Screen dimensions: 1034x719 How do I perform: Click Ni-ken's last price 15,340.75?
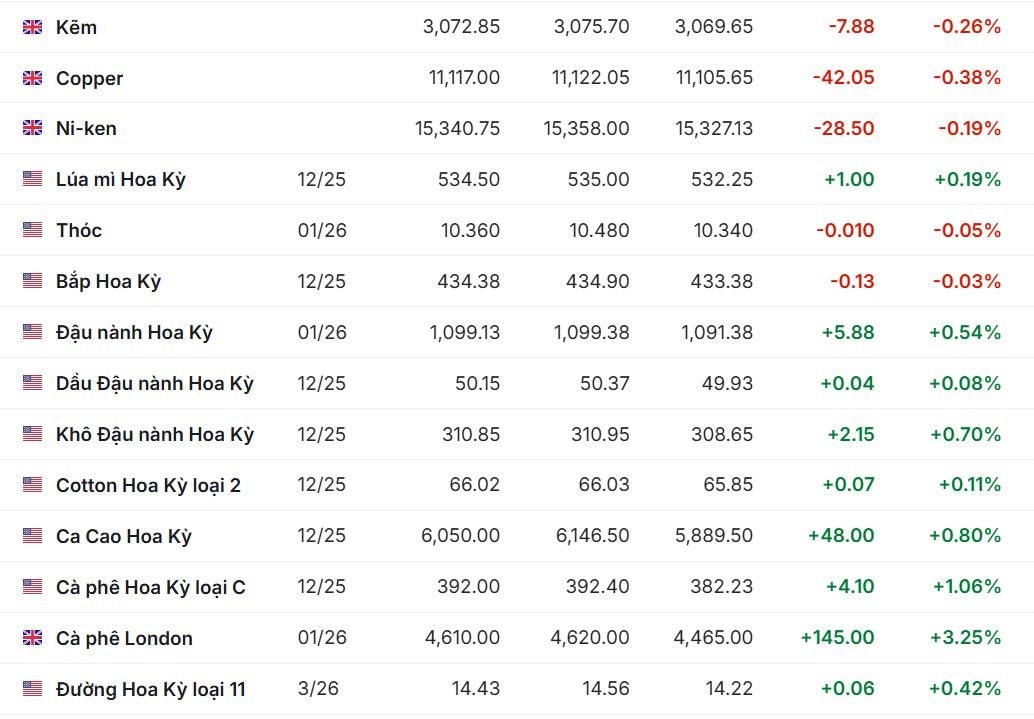[x=457, y=128]
